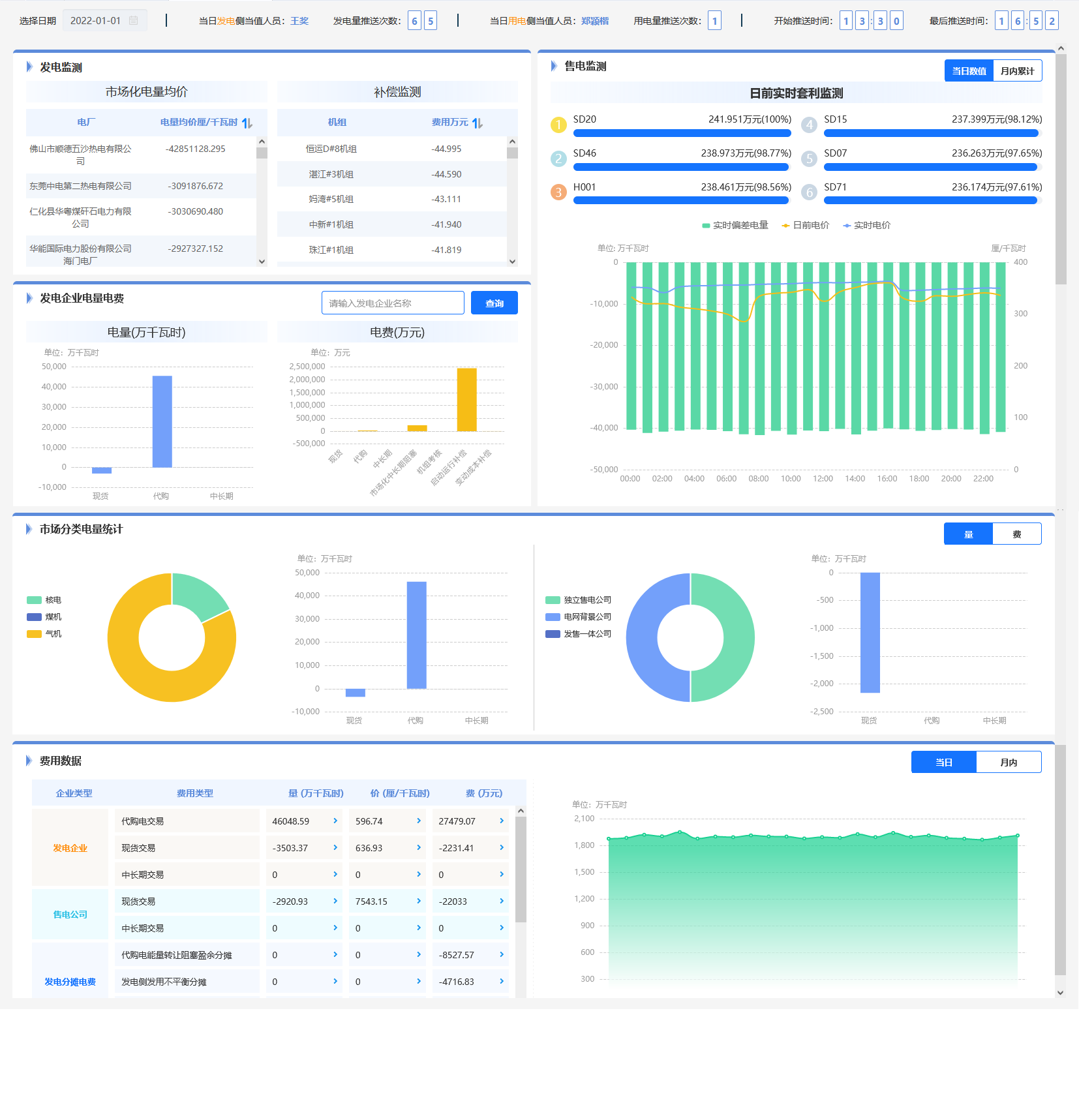The width and height of the screenshot is (1079, 1120).
Task: Open detail arrow next to 27479.07
Action: [502, 821]
